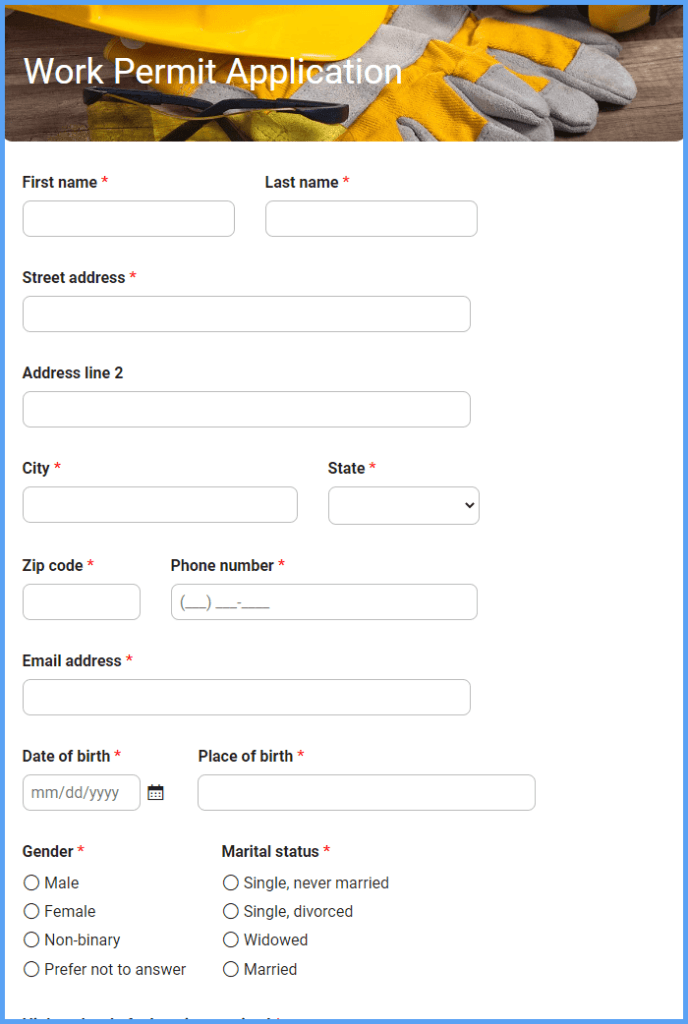Select Single, divorced marital status
688x1024 pixels.
pos(231,911)
